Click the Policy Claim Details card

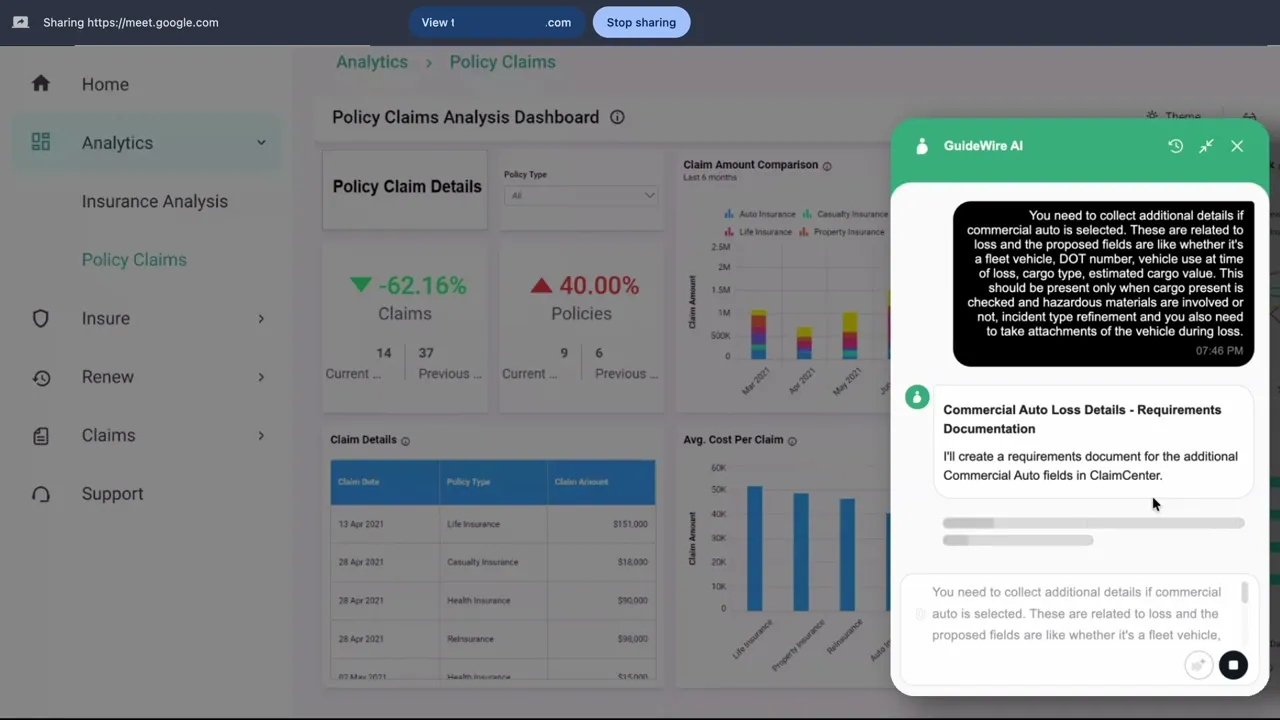(405, 190)
